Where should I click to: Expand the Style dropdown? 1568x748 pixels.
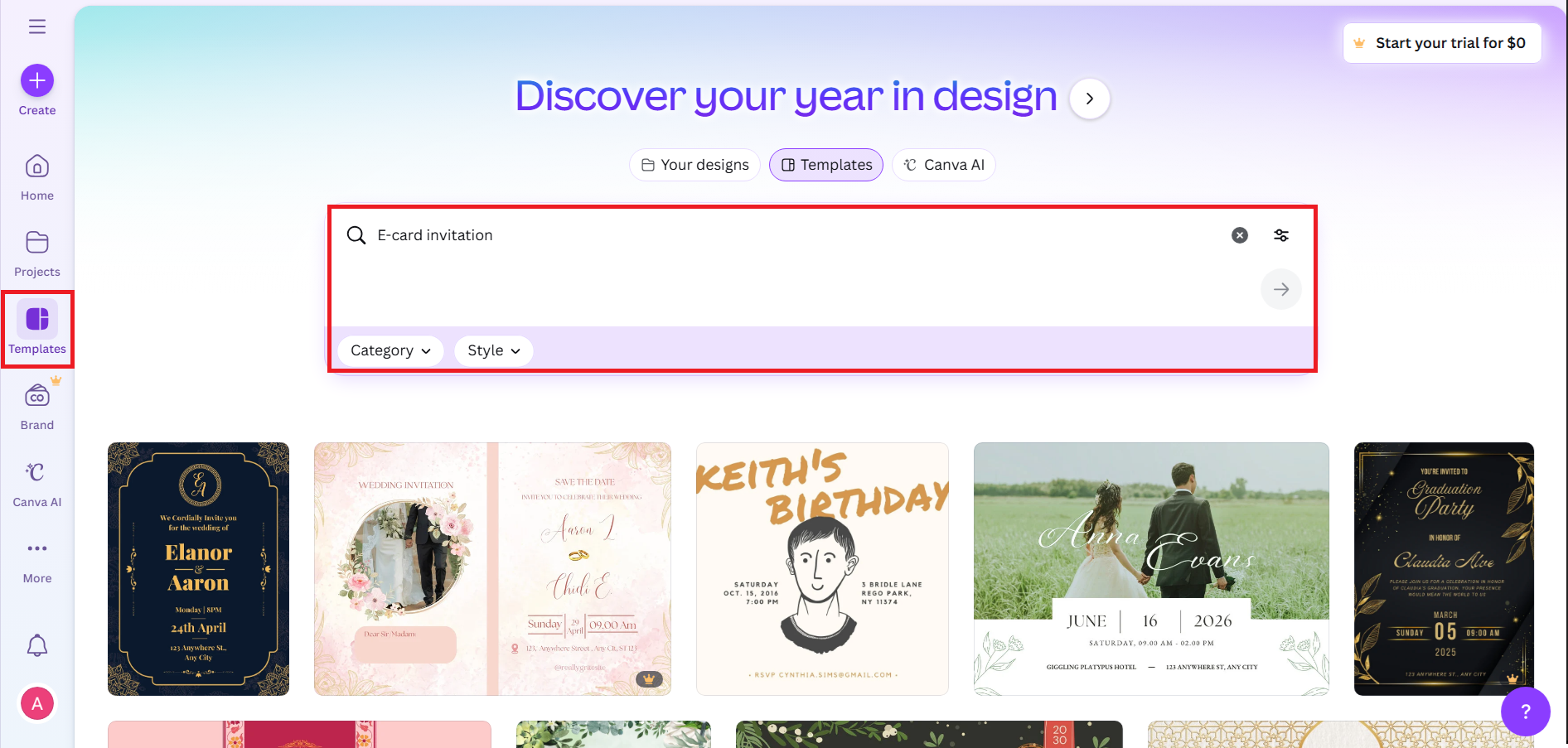tap(494, 350)
